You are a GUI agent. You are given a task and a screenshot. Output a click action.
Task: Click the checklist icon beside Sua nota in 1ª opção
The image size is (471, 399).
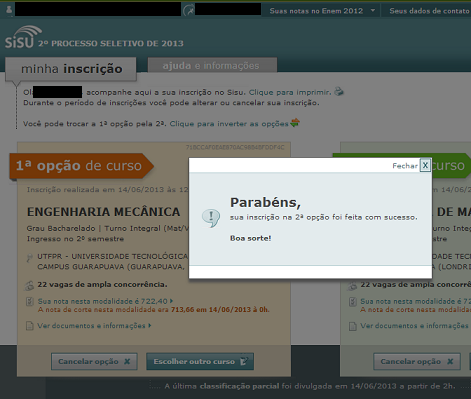pos(30,301)
